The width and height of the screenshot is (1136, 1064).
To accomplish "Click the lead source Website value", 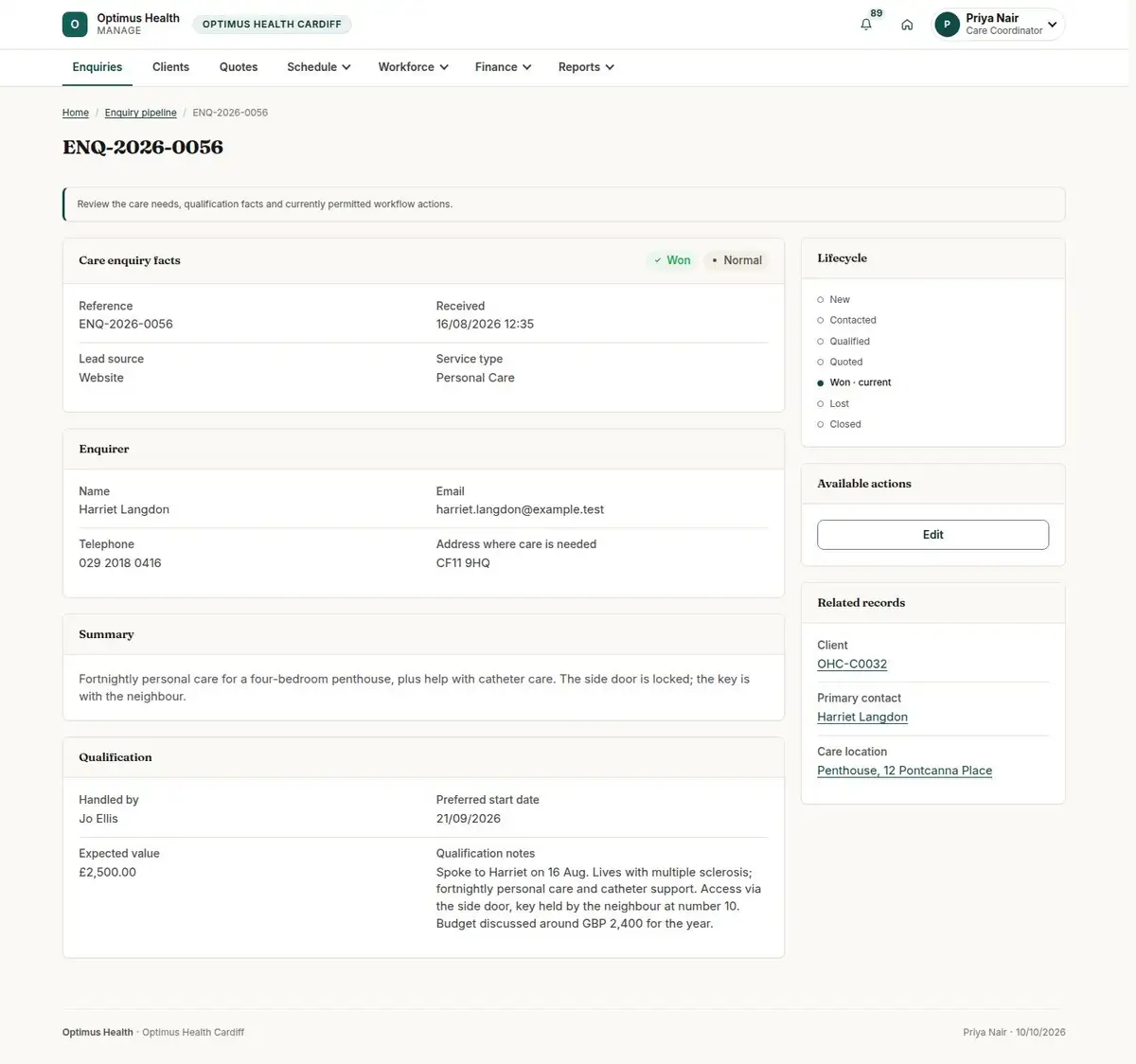I will (x=101, y=378).
